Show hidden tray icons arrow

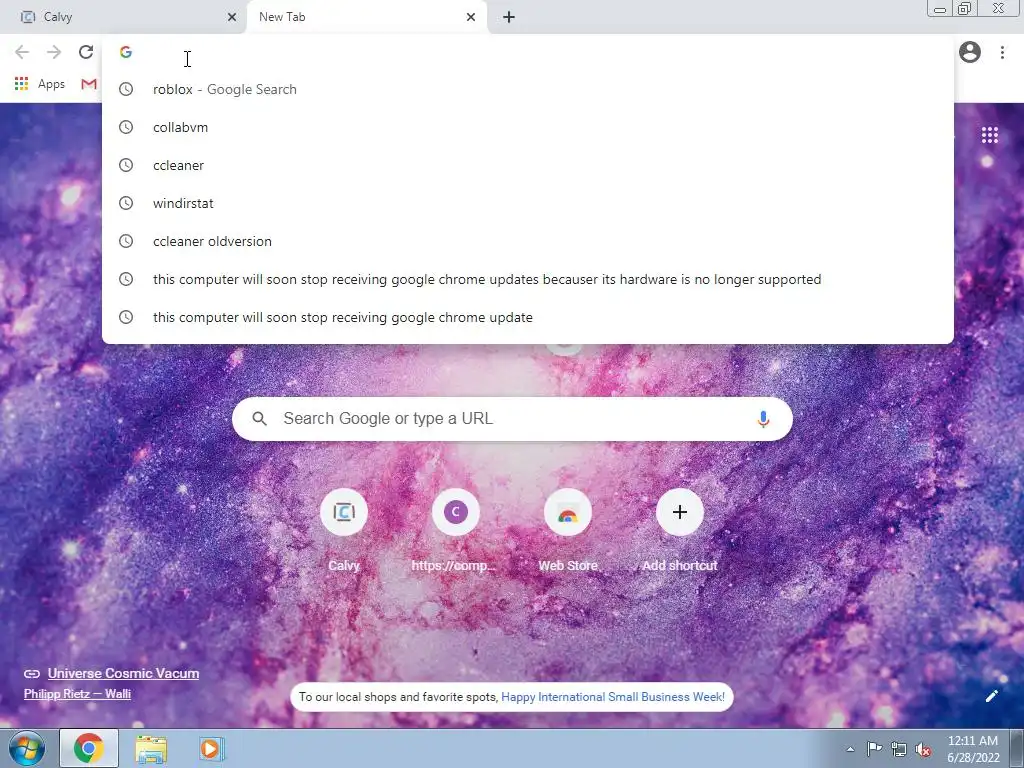(850, 749)
